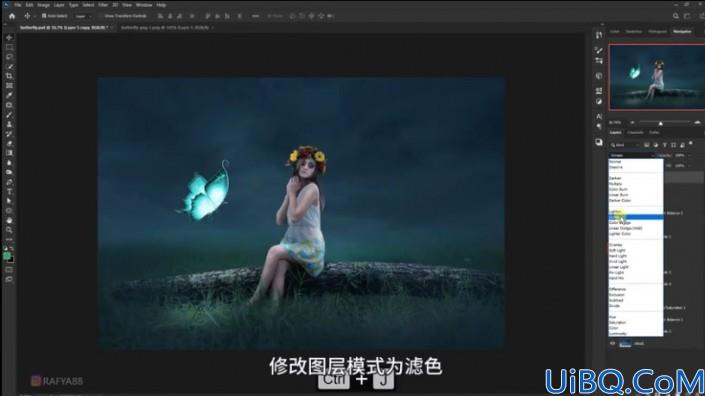Click the Navigator preview thumbnail
Viewport: 705px width, 396px height.
pos(657,77)
